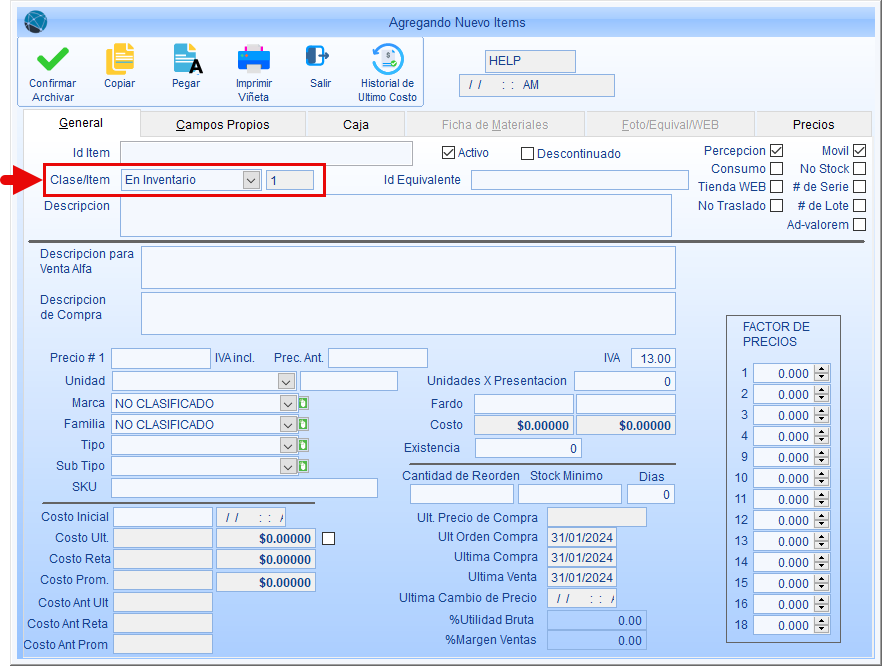Click the SKU input field
The image size is (882, 666).
pyautogui.click(x=244, y=488)
